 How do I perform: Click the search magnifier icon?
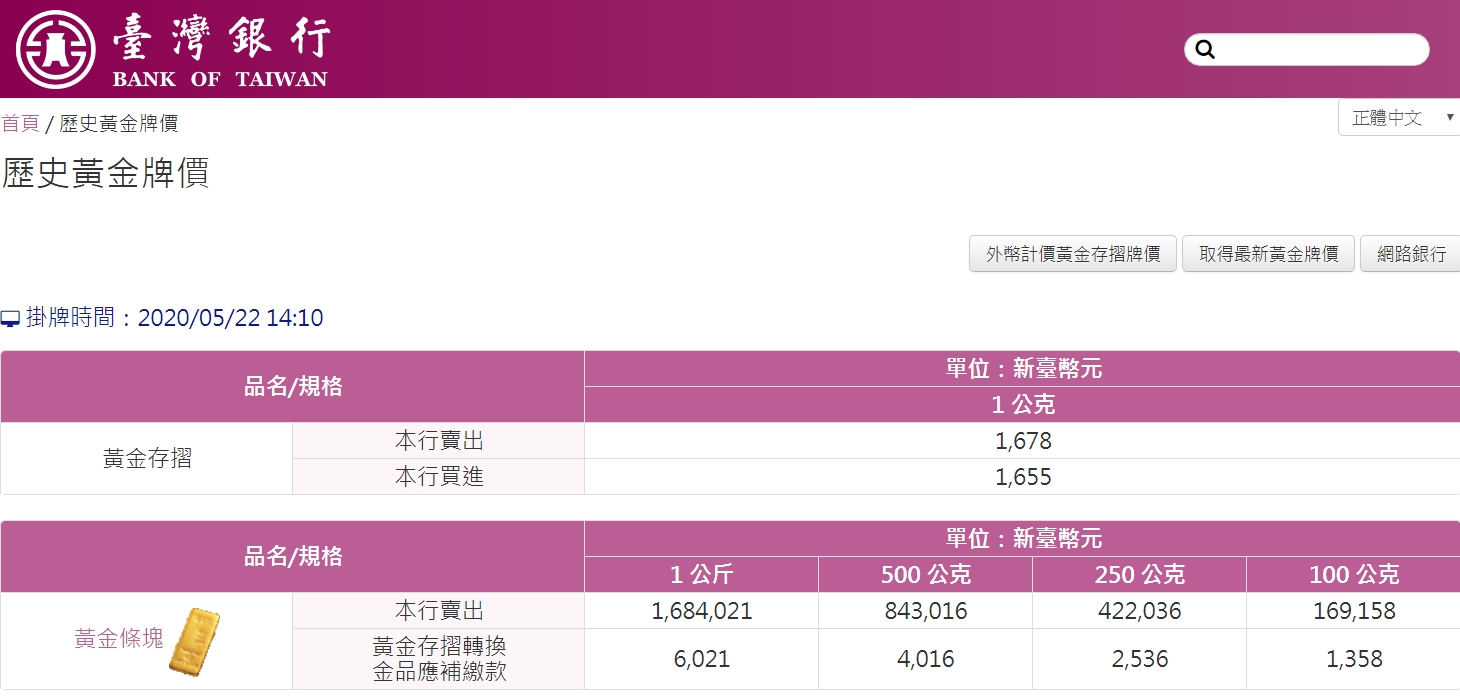pyautogui.click(x=1205, y=50)
